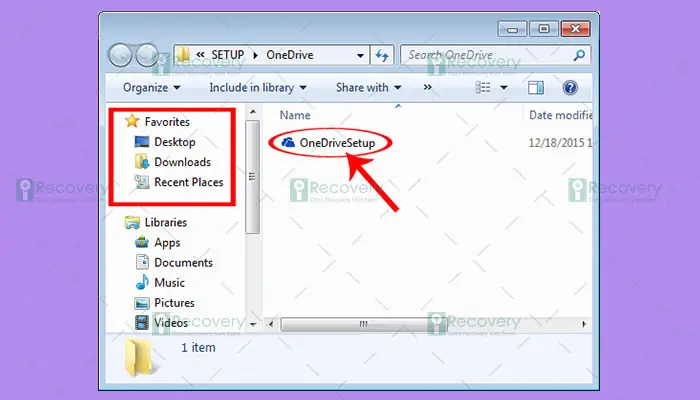
Task: Click the 12/18/2015 date cell
Action: pyautogui.click(x=560, y=143)
